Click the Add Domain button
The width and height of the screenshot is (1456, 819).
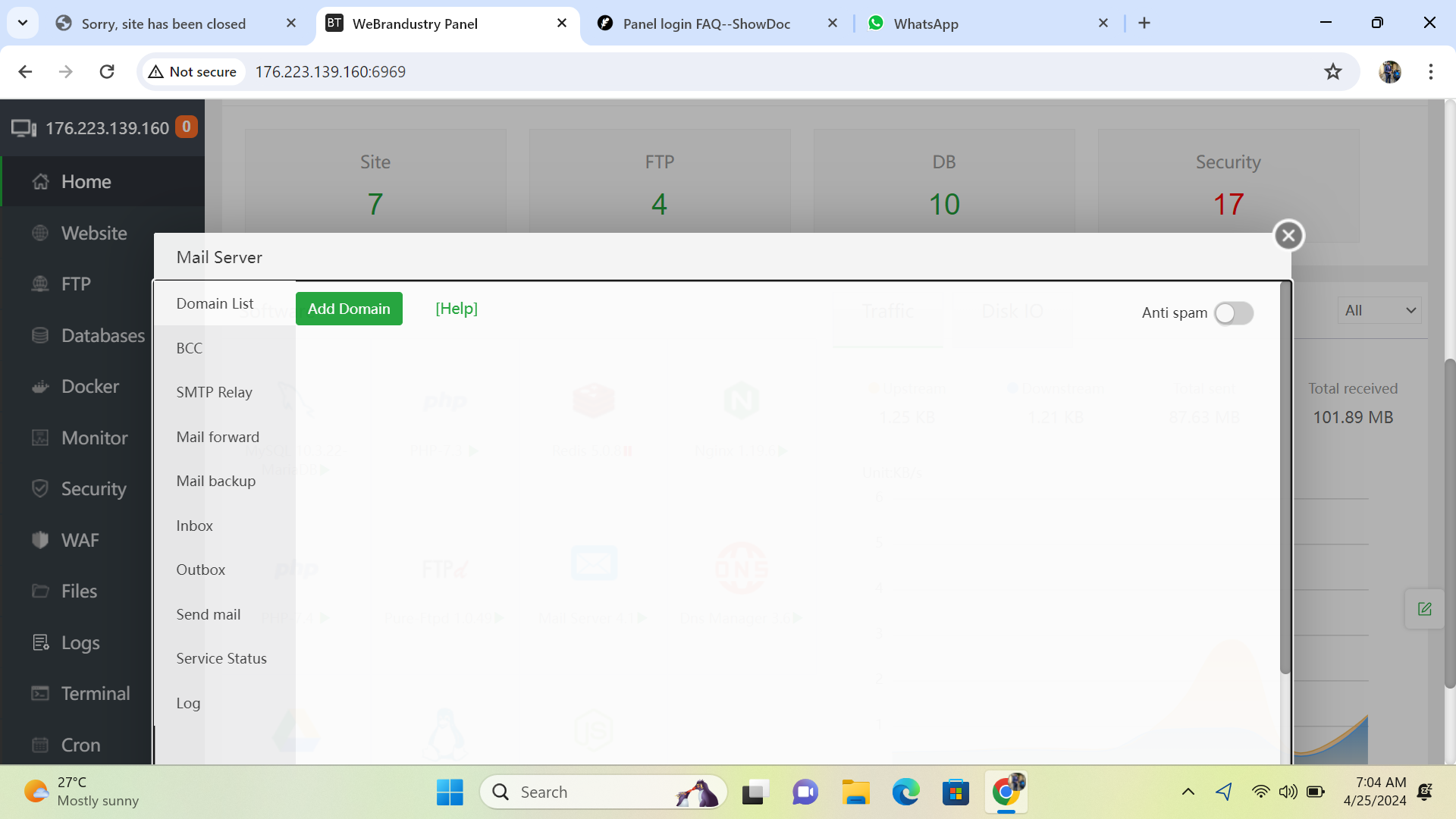click(x=349, y=309)
